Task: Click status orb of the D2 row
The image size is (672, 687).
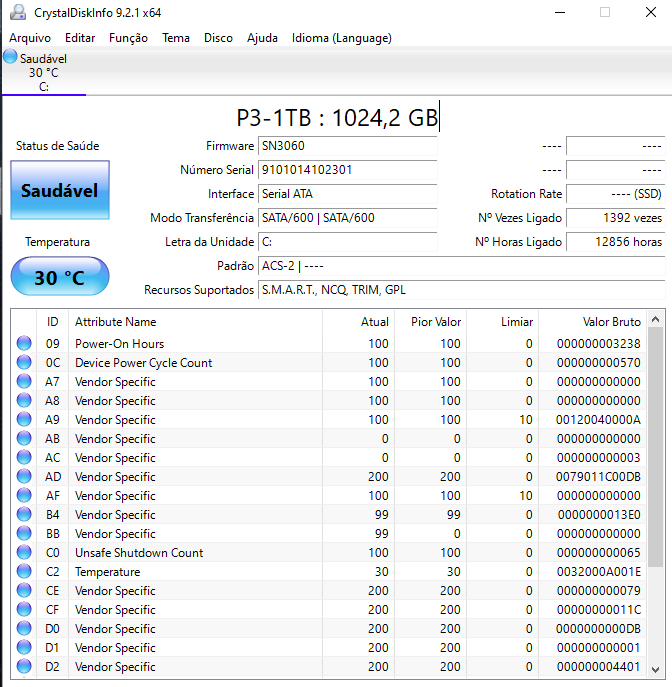Action: tap(24, 666)
